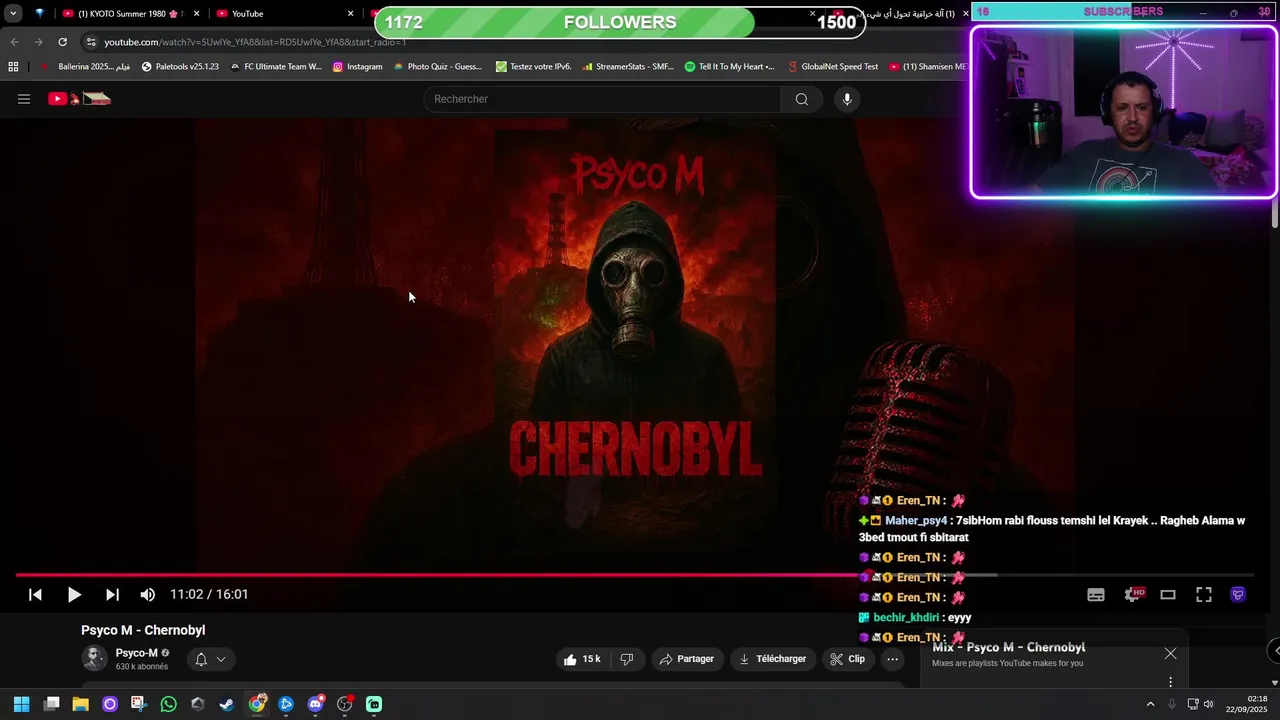Enter fullscreen mode
Image resolution: width=1280 pixels, height=720 pixels.
click(x=1204, y=594)
